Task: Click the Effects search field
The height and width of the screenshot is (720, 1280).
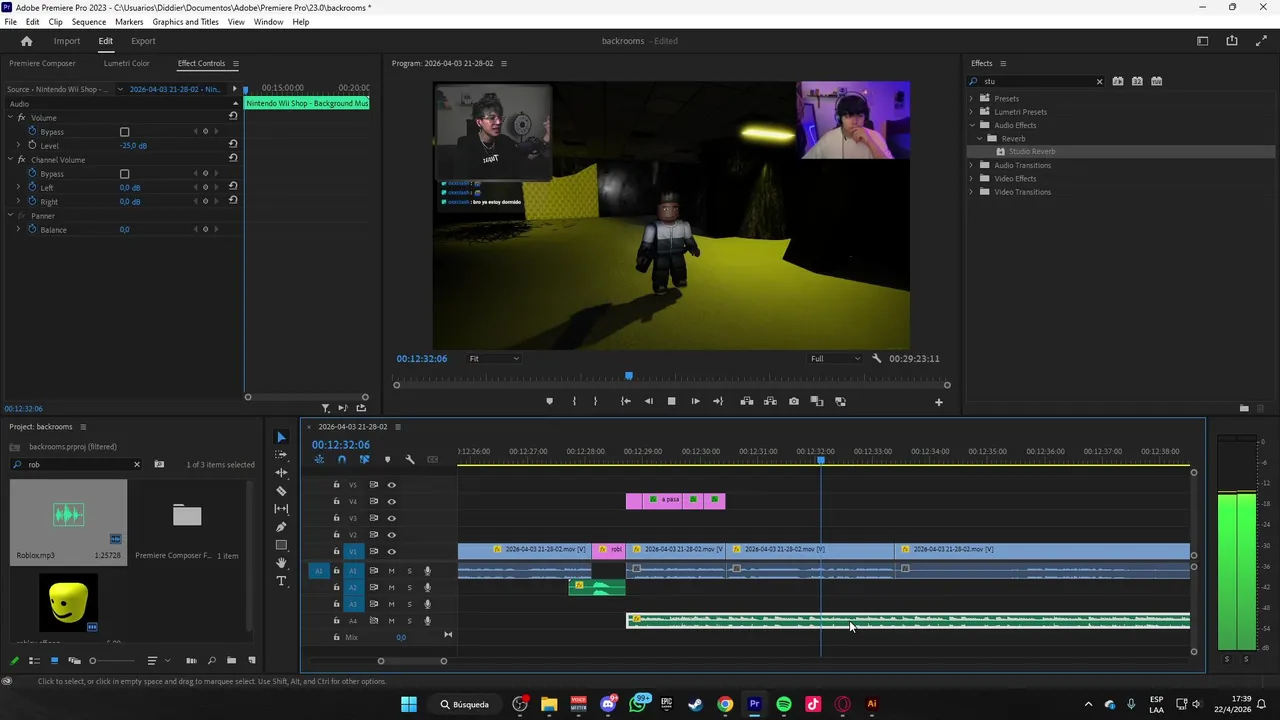Action: click(x=1035, y=81)
